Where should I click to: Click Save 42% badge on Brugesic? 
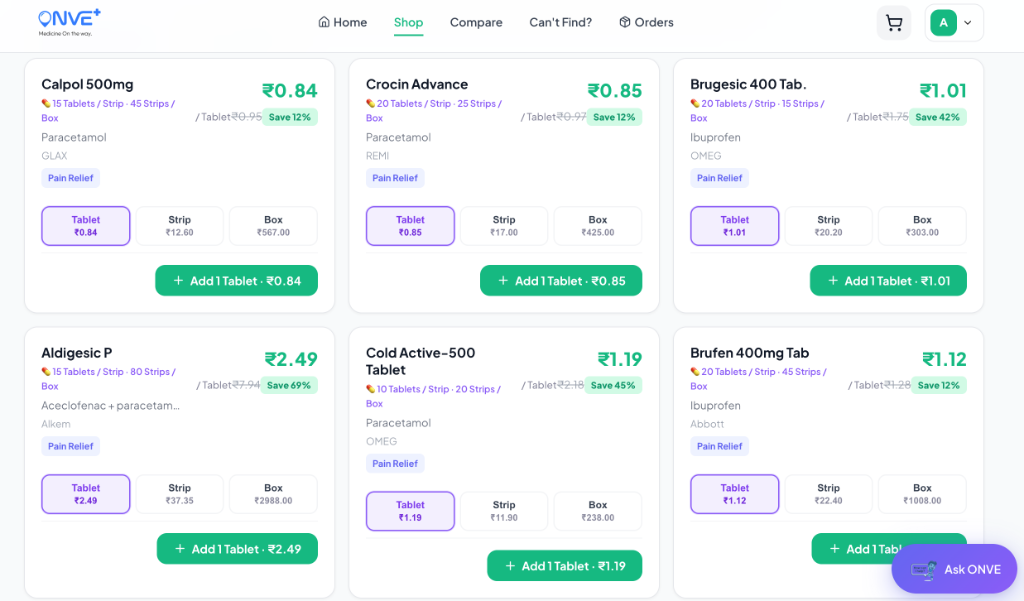click(937, 117)
